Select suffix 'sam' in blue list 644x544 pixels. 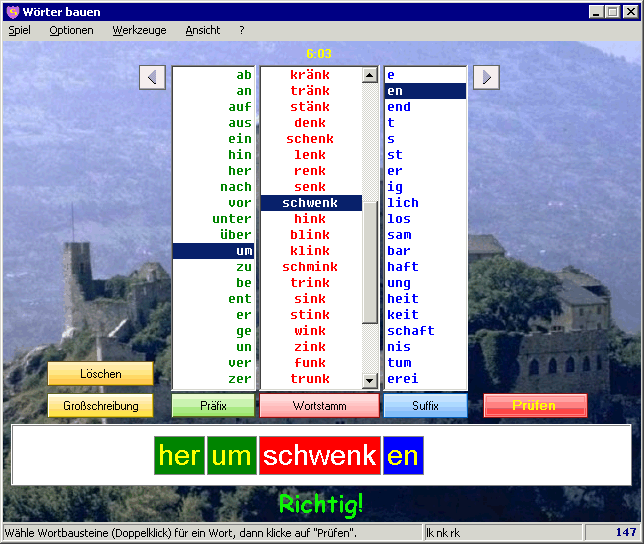pyautogui.click(x=426, y=235)
